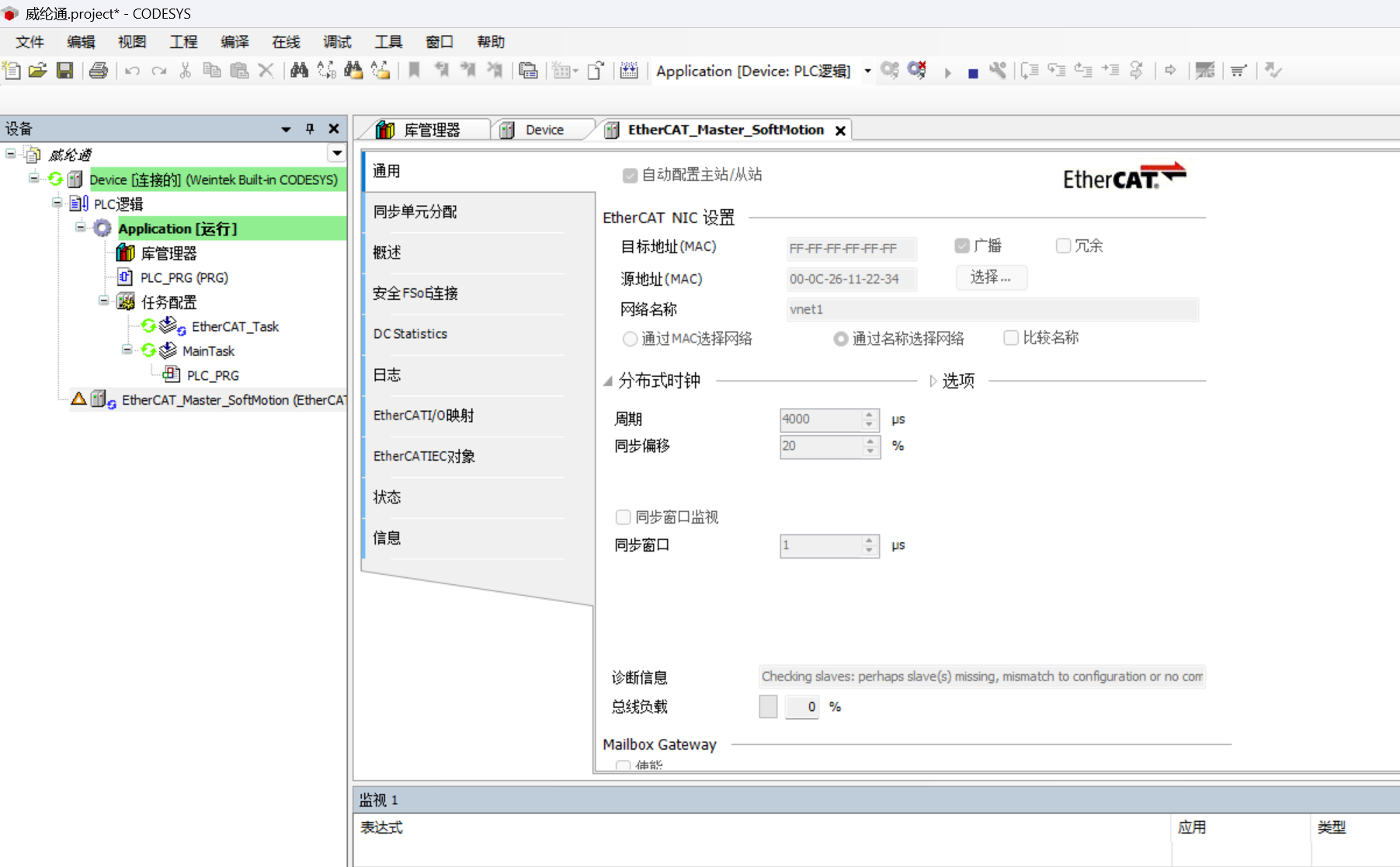Viewport: 1400px width, 867px height.
Task: Switch to the 库管理器 tab
Action: coord(430,130)
